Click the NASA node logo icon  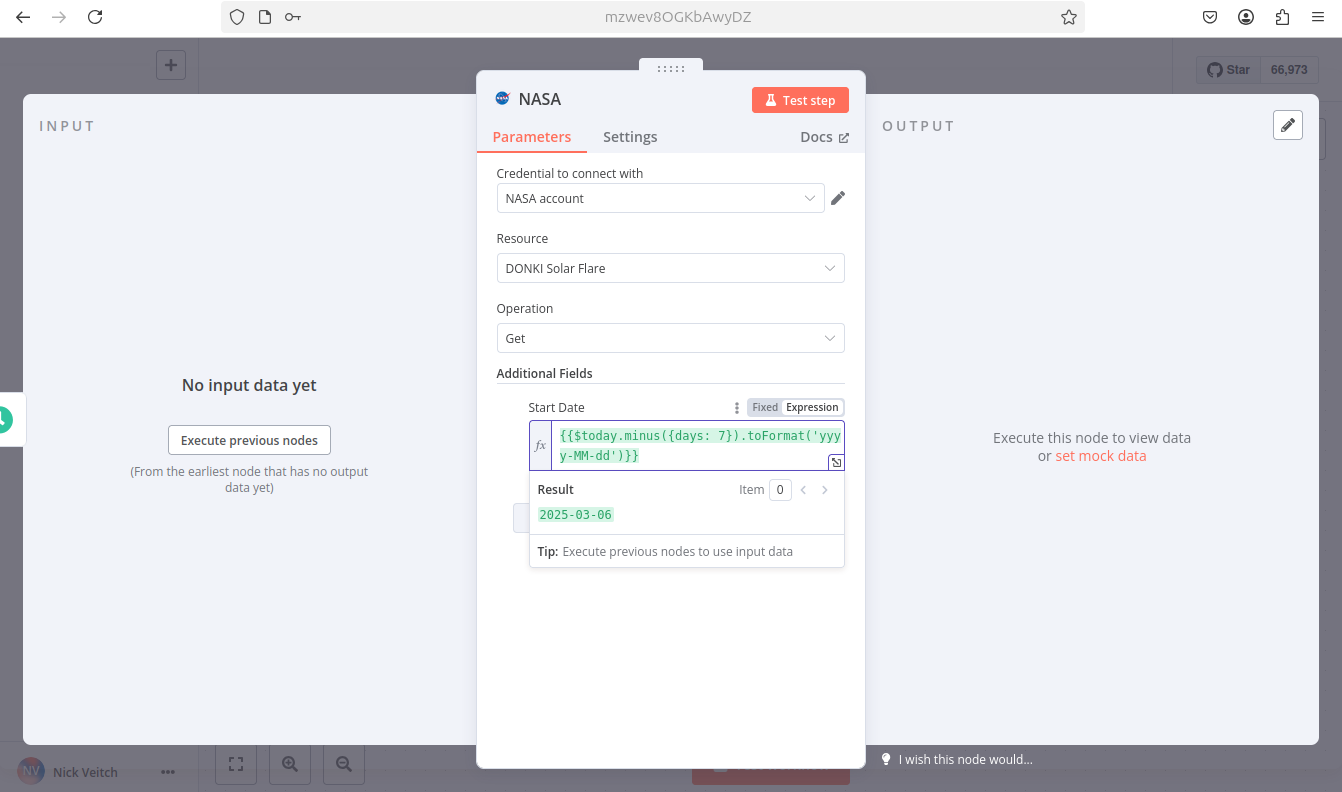click(x=503, y=99)
